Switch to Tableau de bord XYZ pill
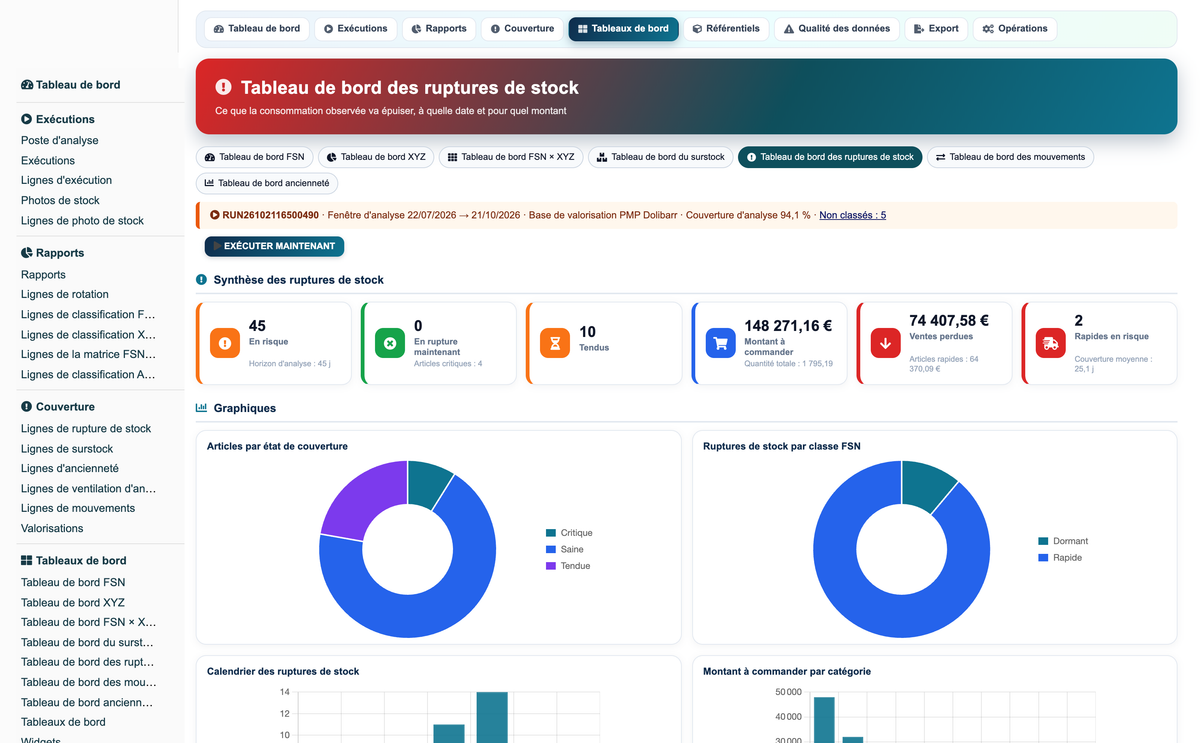1200x743 pixels. coord(376,157)
